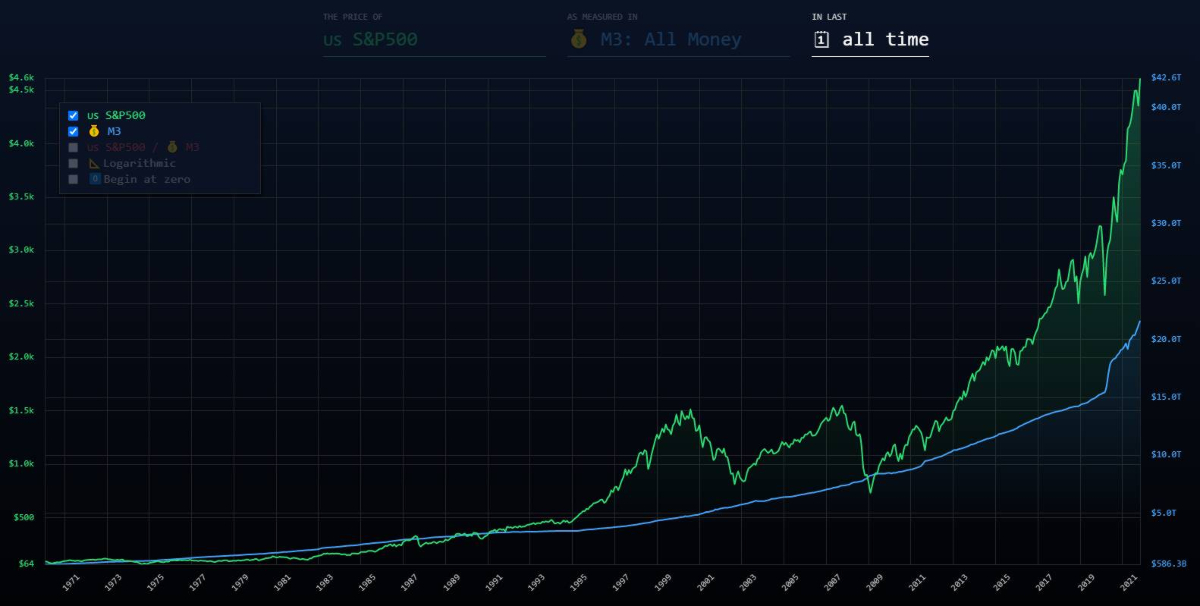Screen dimensions: 1200x606
Task: Toggle the M3 series checkbox
Action: click(x=73, y=131)
